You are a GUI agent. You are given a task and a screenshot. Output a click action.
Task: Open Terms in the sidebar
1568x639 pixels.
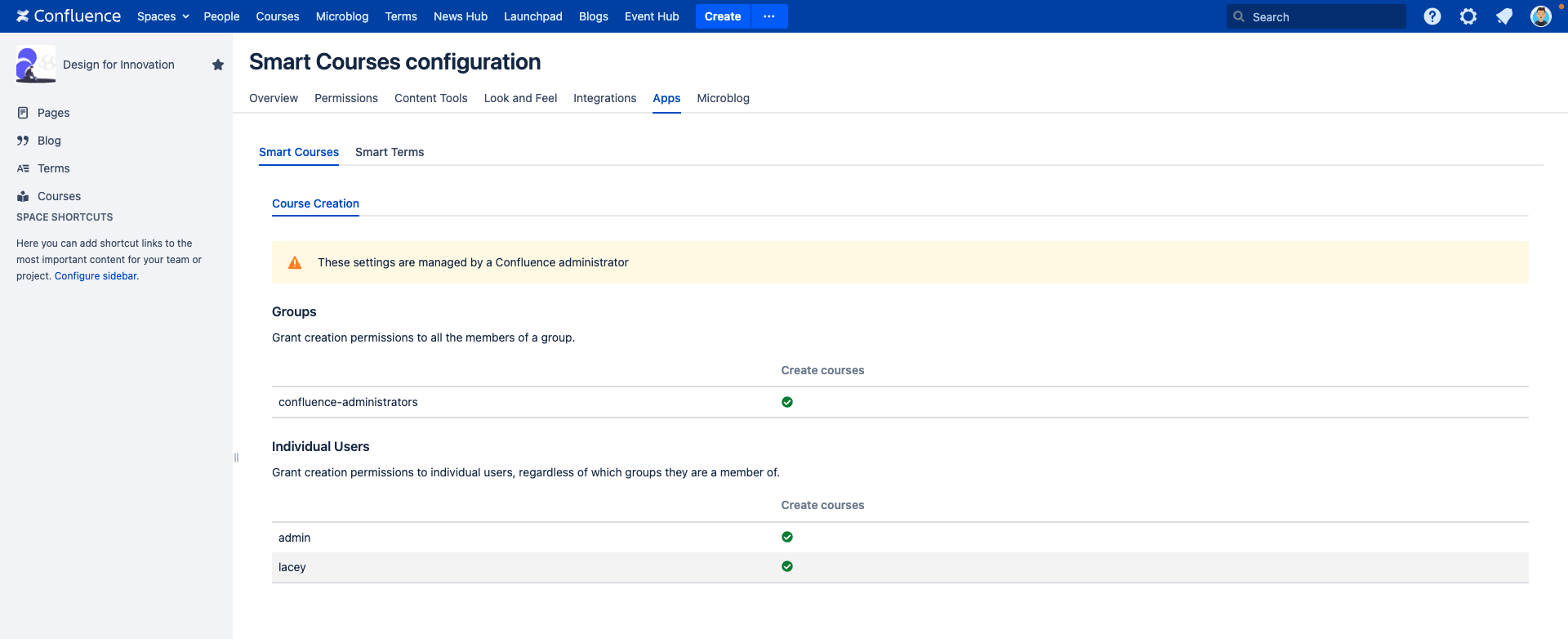pos(54,168)
